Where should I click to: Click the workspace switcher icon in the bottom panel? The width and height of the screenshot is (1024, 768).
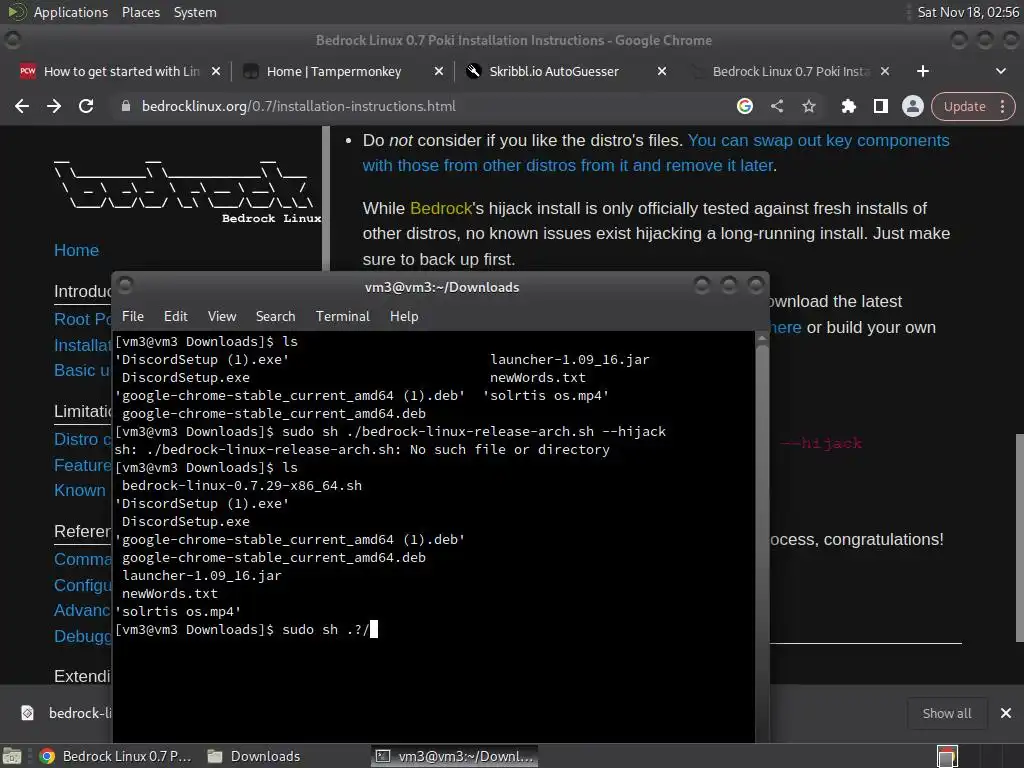pyautogui.click(x=947, y=756)
